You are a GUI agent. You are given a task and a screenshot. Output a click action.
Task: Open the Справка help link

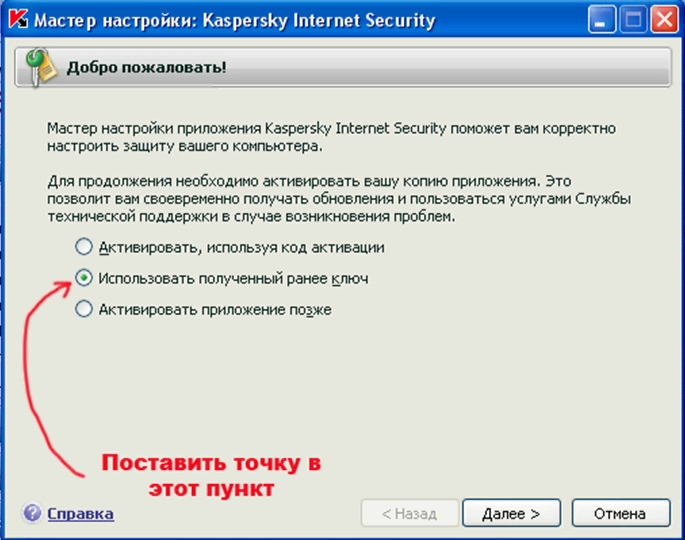pyautogui.click(x=81, y=514)
